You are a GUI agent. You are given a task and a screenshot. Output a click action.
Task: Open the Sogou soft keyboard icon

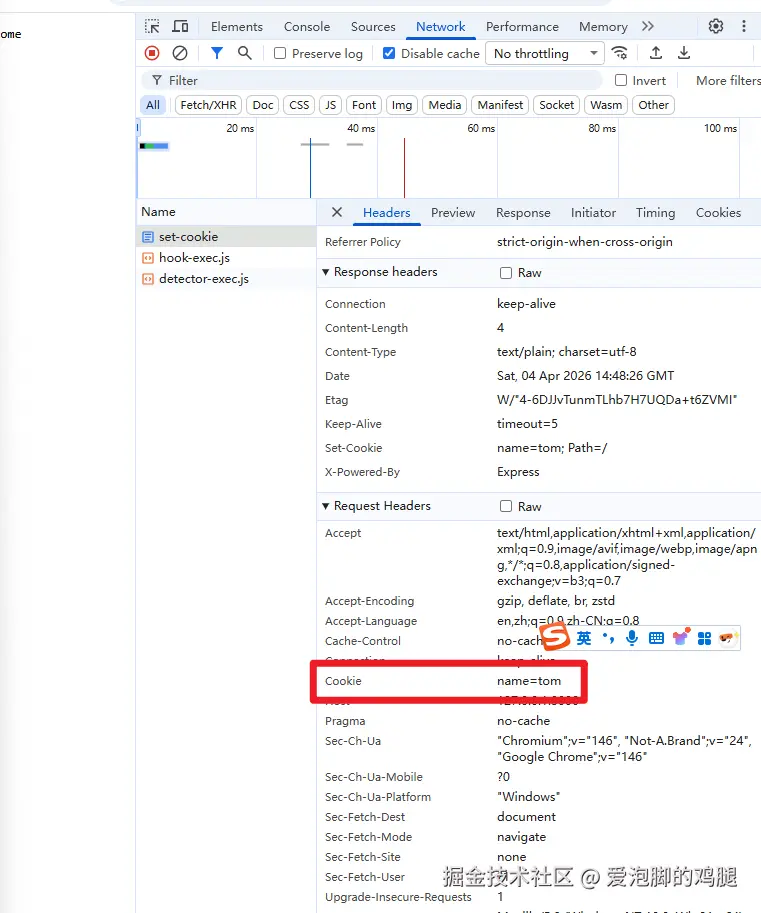tap(656, 638)
